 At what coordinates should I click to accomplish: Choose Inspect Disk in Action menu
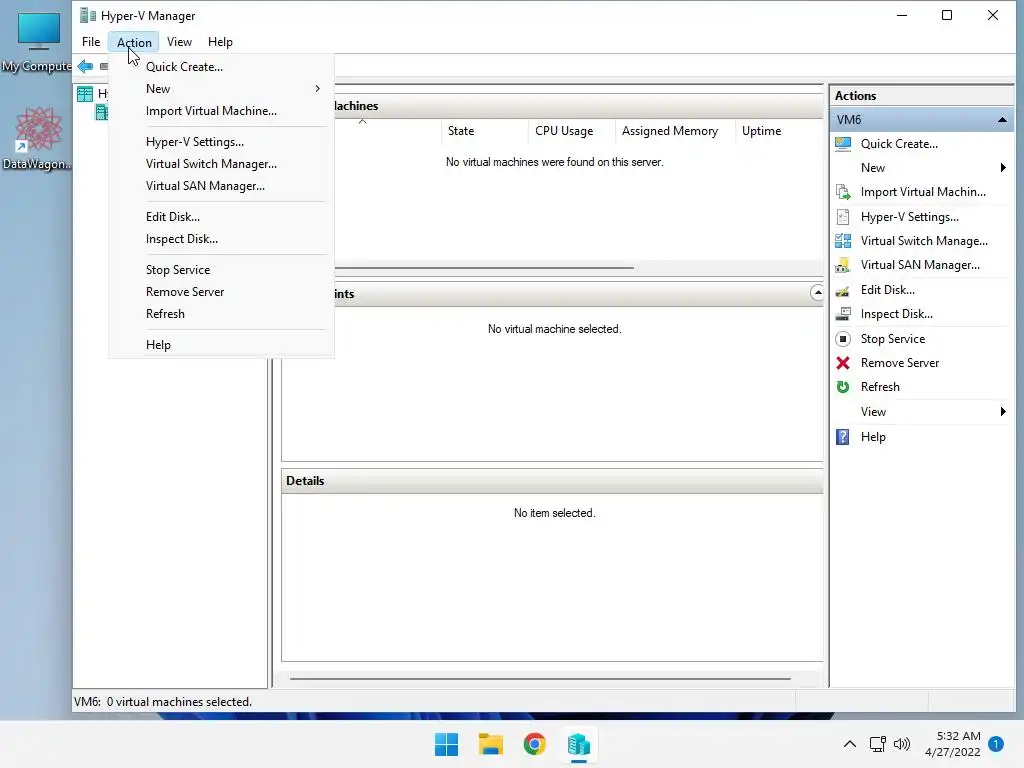(221, 239)
